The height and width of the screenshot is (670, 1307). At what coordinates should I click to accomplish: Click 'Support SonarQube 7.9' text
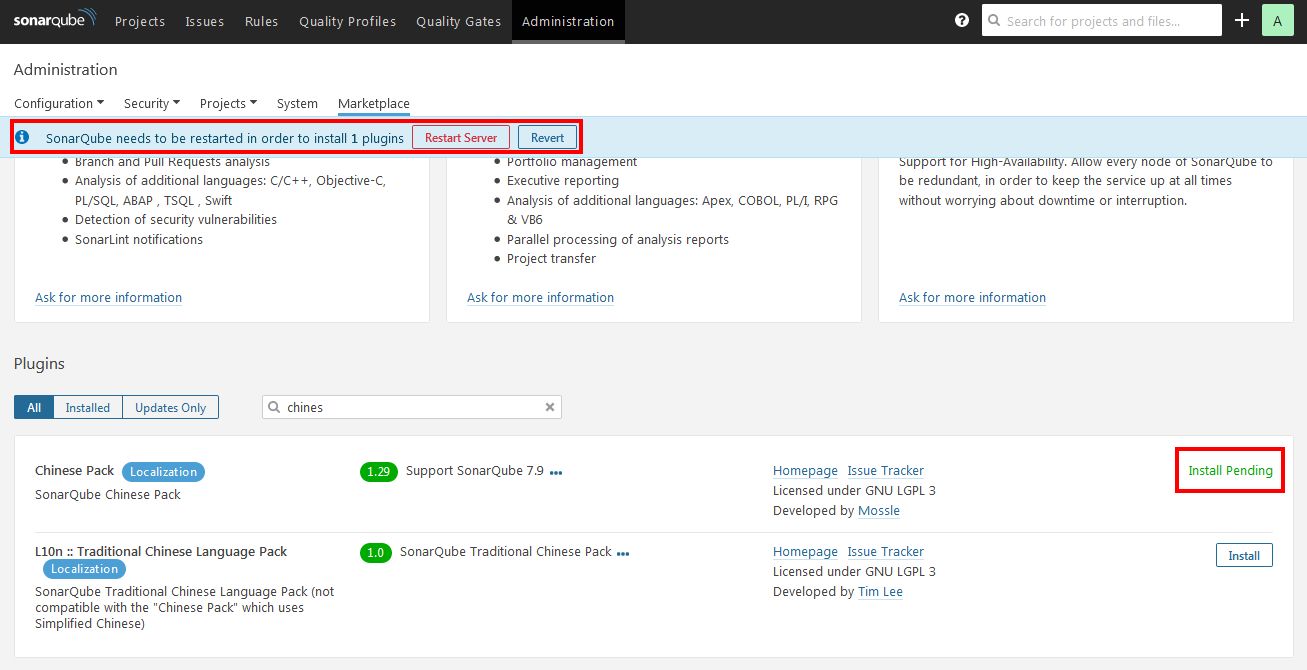click(475, 470)
